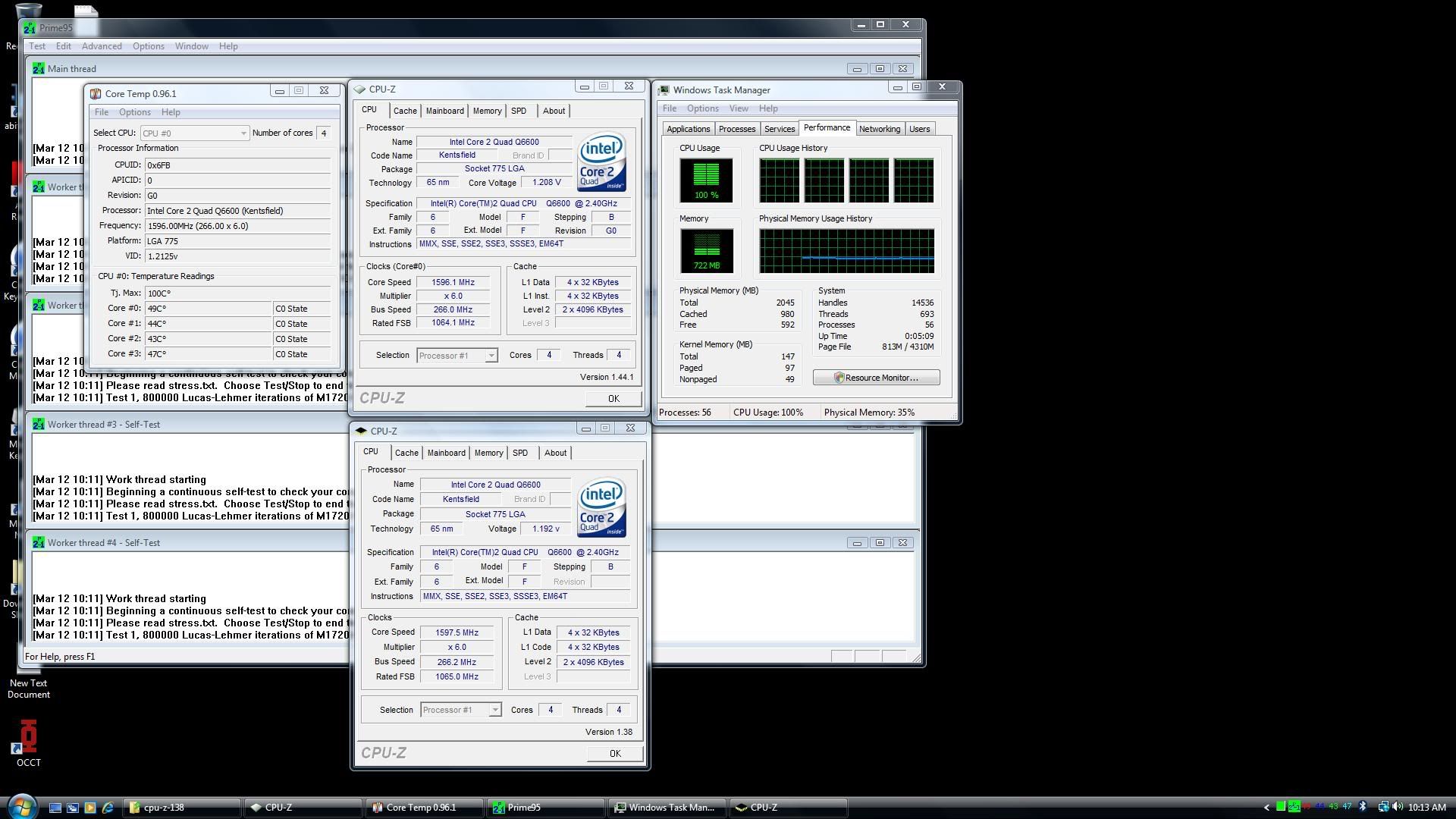The image size is (1456, 819).
Task: Click the Bluetooth tray icon
Action: [x=1363, y=807]
